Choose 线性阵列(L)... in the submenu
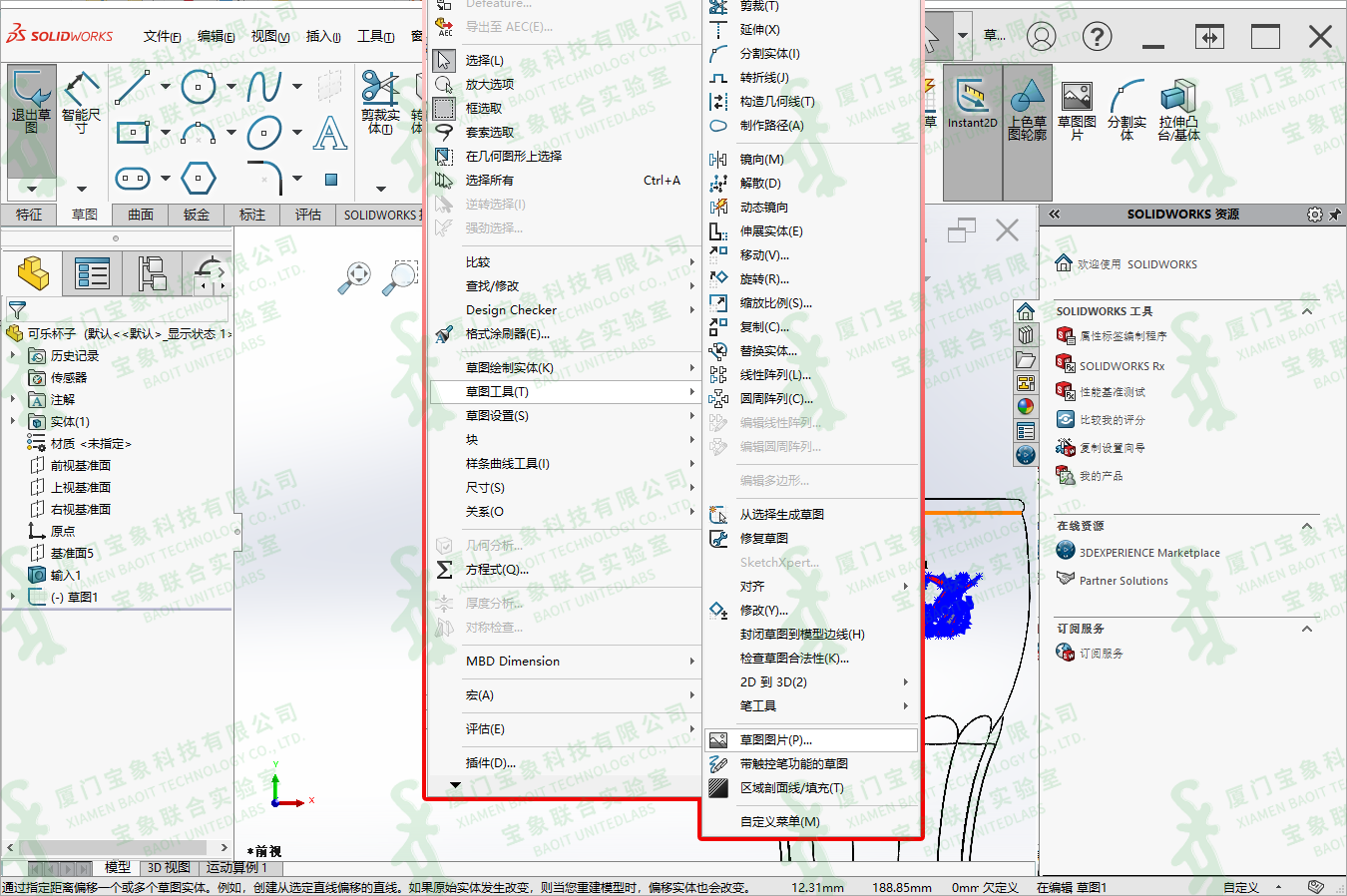Screen dimensions: 1347x896 point(811,375)
